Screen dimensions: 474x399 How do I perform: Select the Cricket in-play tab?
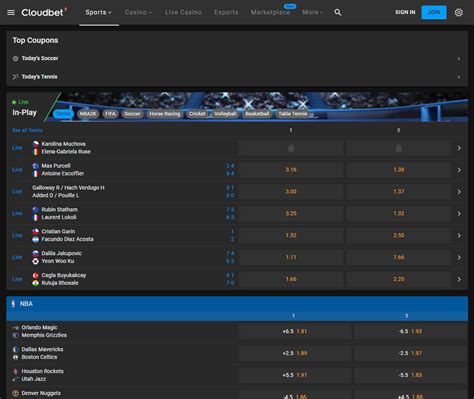click(197, 114)
